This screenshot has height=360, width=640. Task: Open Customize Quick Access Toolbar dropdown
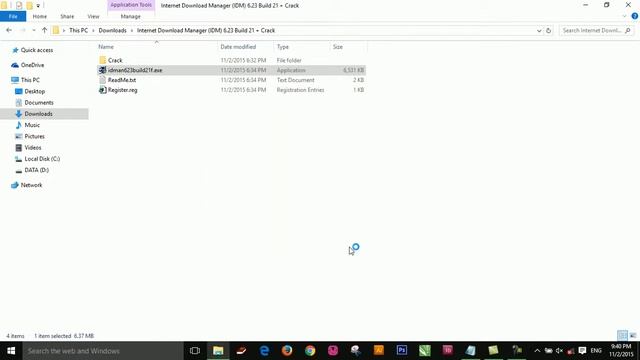point(38,6)
